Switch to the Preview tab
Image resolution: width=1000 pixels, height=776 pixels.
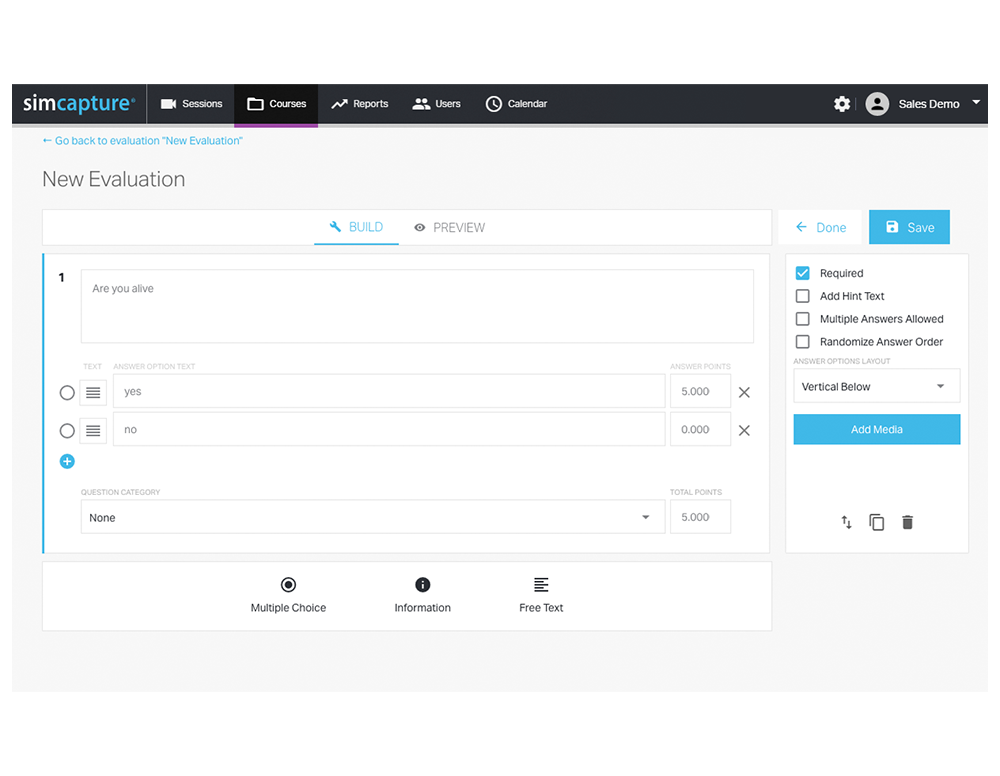click(x=449, y=227)
